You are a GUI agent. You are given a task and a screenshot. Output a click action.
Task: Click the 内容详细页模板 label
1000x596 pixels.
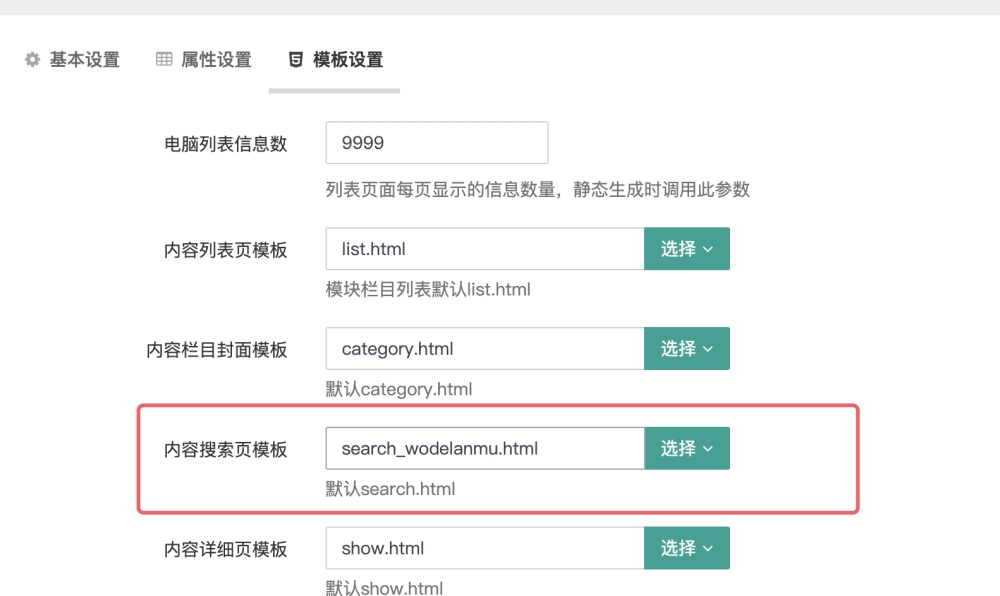pyautogui.click(x=226, y=549)
